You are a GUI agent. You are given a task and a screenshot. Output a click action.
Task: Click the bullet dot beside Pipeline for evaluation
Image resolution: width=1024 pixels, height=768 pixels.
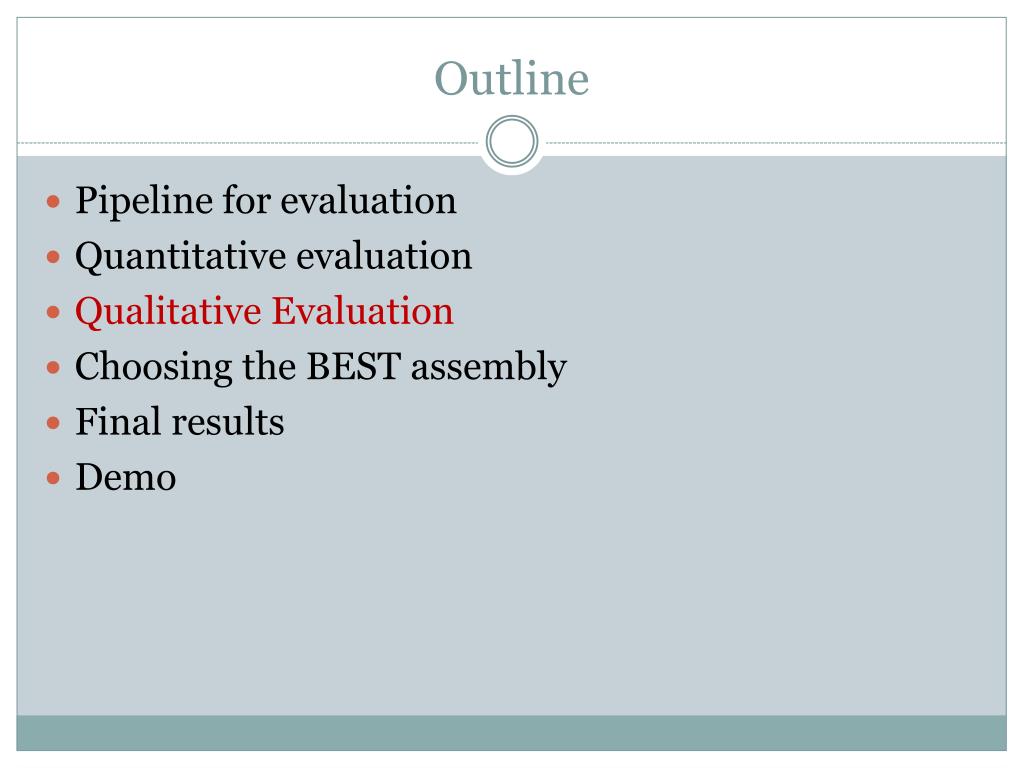point(54,201)
